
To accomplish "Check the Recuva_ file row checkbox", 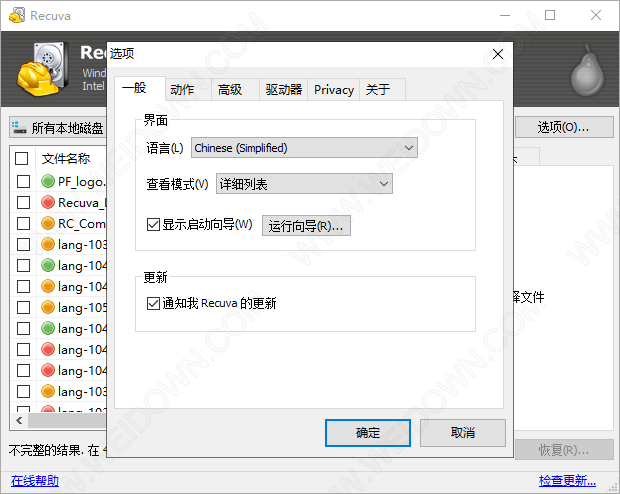I will tap(23, 202).
